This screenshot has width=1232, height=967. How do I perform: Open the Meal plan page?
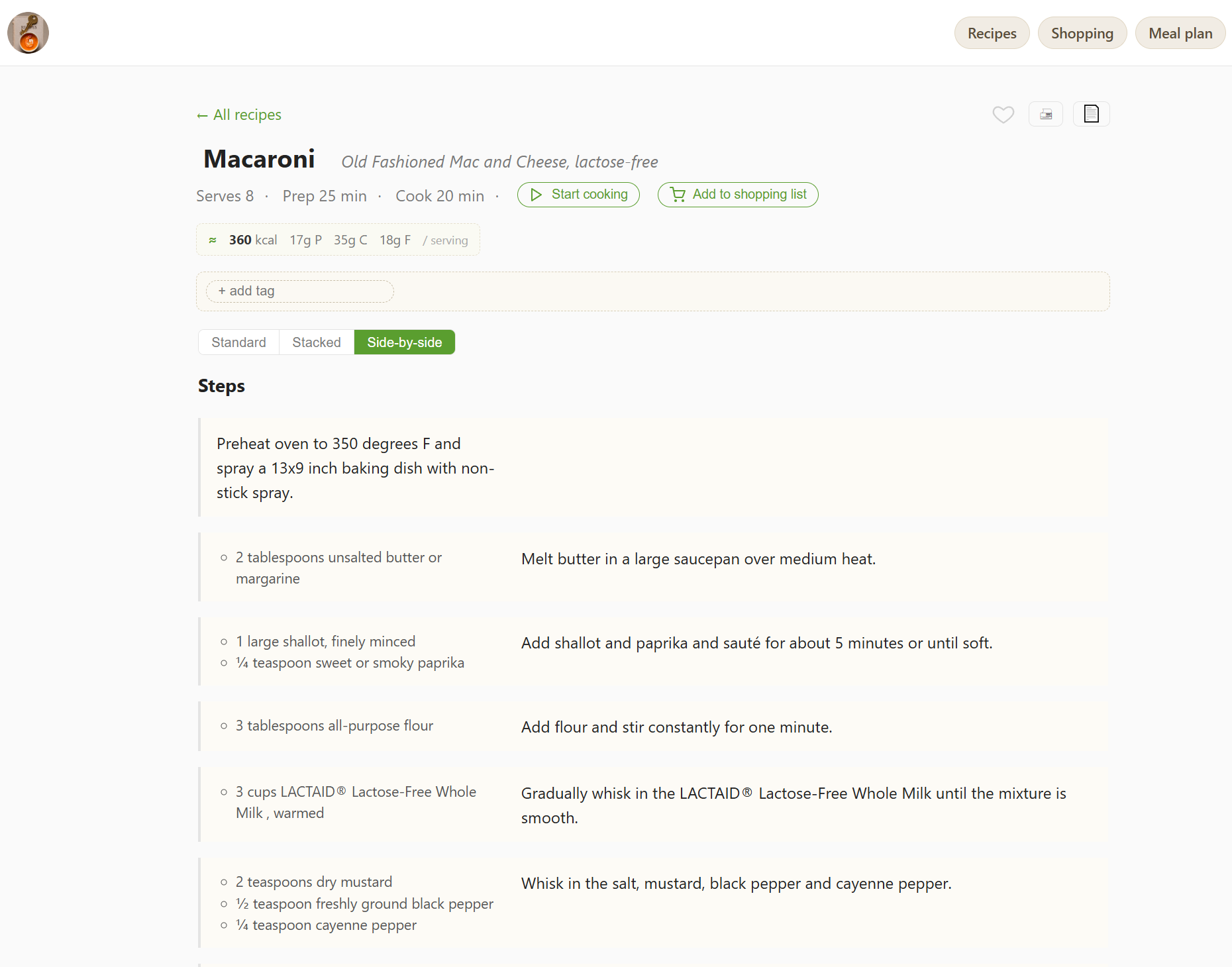pos(1180,33)
